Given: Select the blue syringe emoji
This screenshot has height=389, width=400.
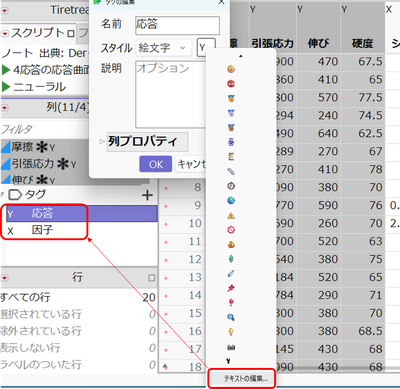Looking at the screenshot, I should [x=231, y=274].
